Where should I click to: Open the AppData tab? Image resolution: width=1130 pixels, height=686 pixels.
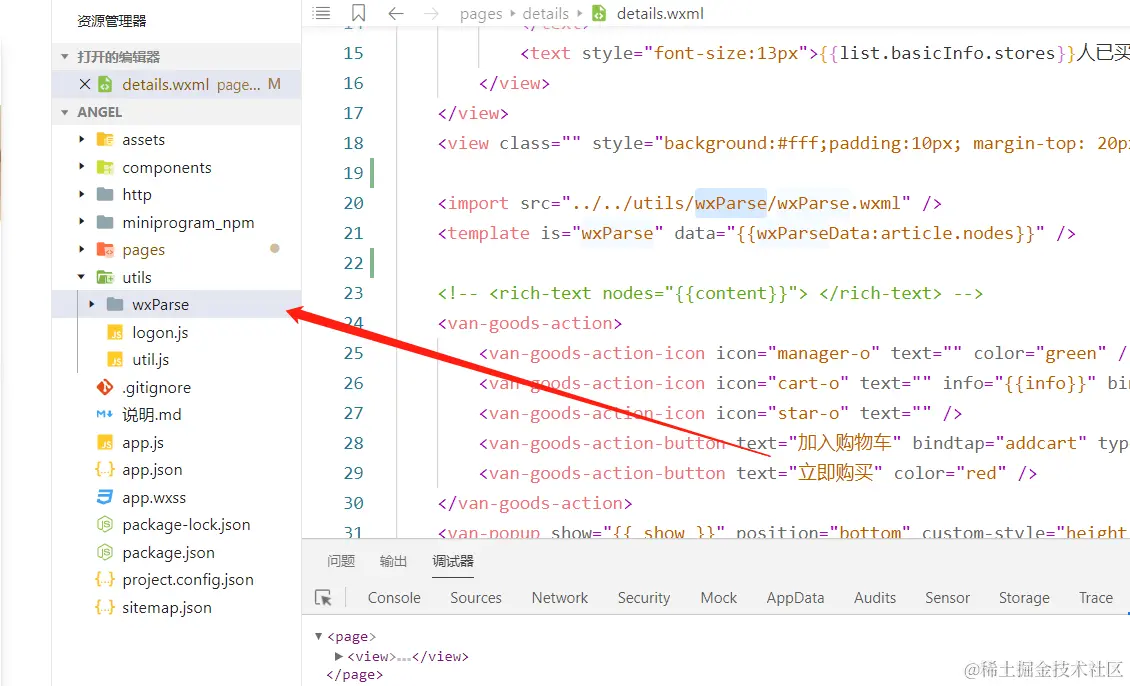(795, 597)
